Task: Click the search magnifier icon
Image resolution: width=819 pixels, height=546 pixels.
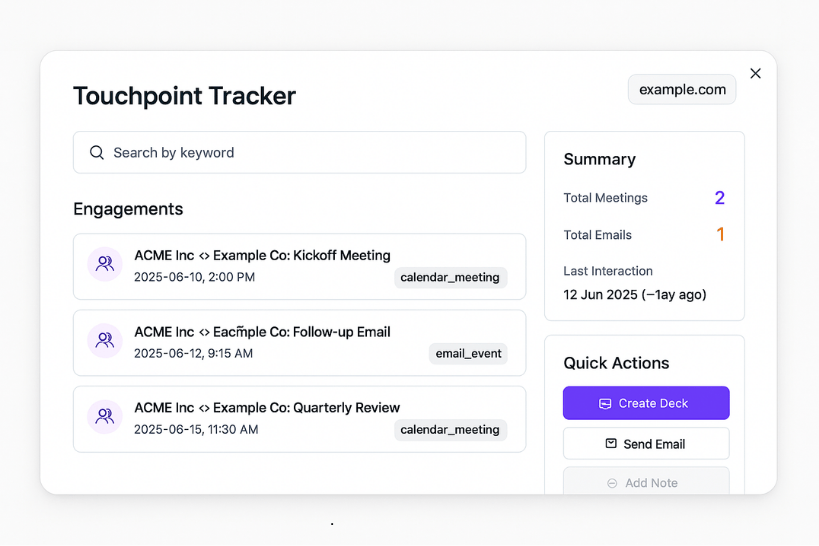Action: click(97, 153)
